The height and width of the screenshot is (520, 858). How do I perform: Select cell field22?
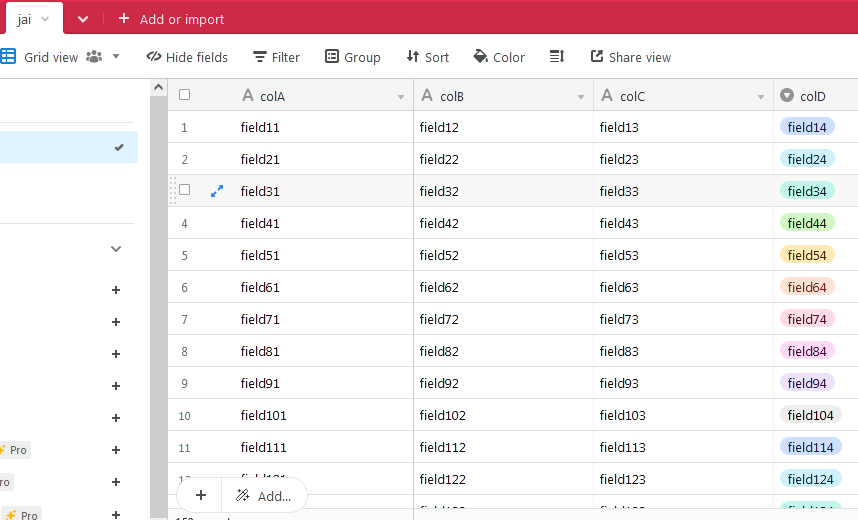pyautogui.click(x=503, y=159)
